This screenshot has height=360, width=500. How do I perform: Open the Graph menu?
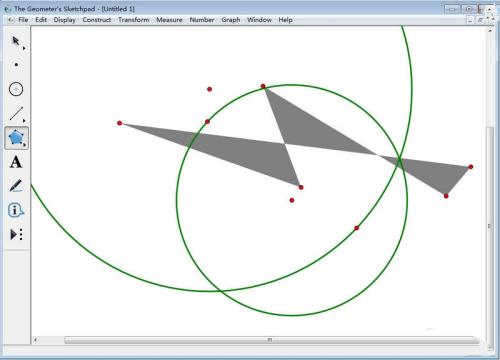[231, 20]
